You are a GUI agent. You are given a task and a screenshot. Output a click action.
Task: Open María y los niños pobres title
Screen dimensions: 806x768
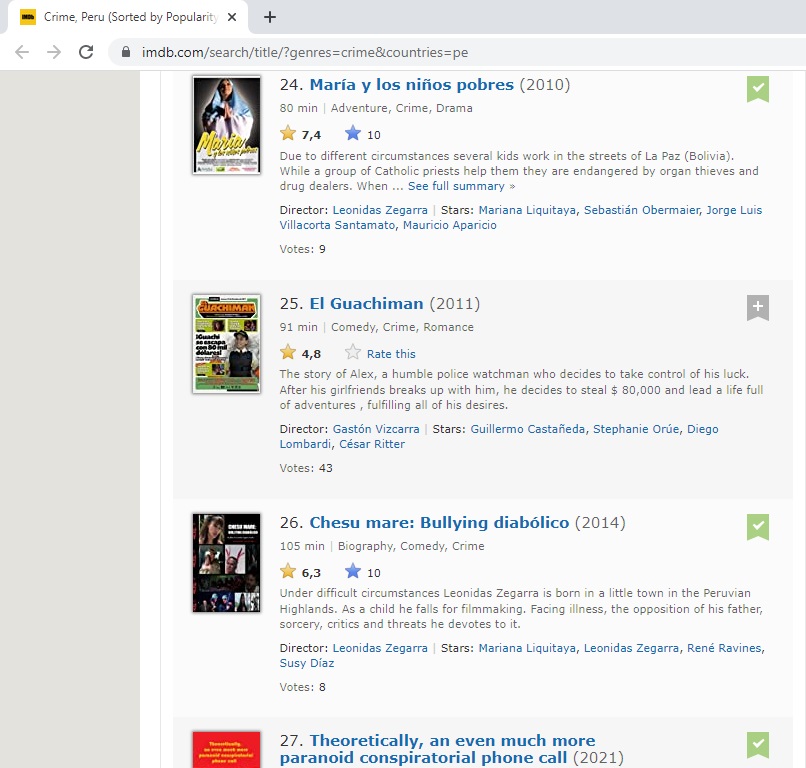point(411,84)
